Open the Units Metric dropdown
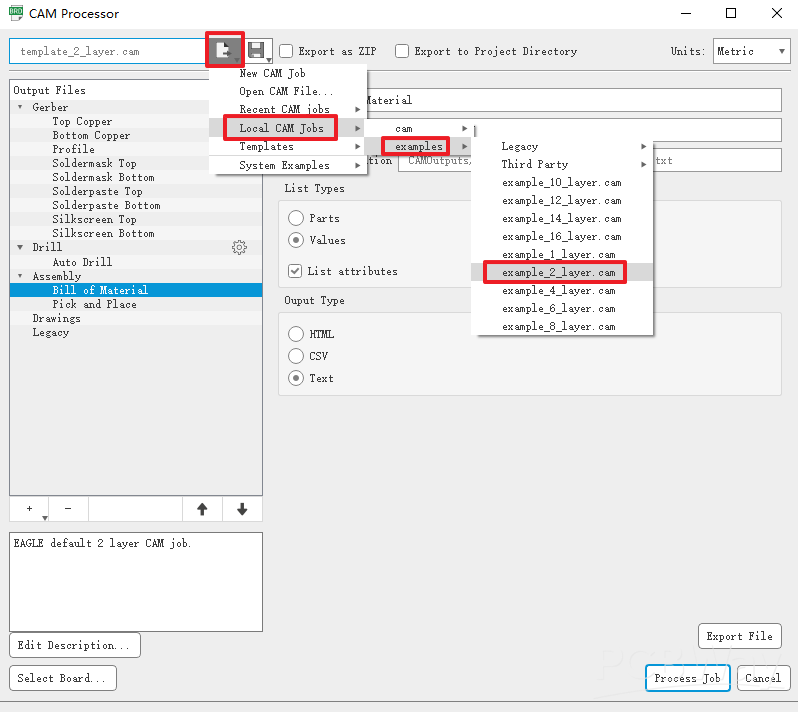Viewport: 798px width, 712px height. pyautogui.click(x=751, y=51)
